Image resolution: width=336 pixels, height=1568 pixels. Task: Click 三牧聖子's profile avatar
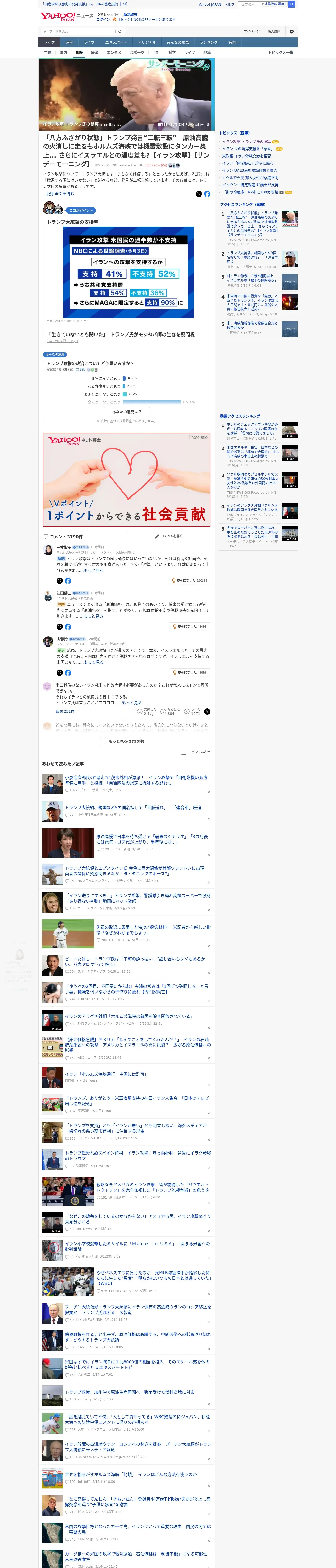click(x=48, y=550)
